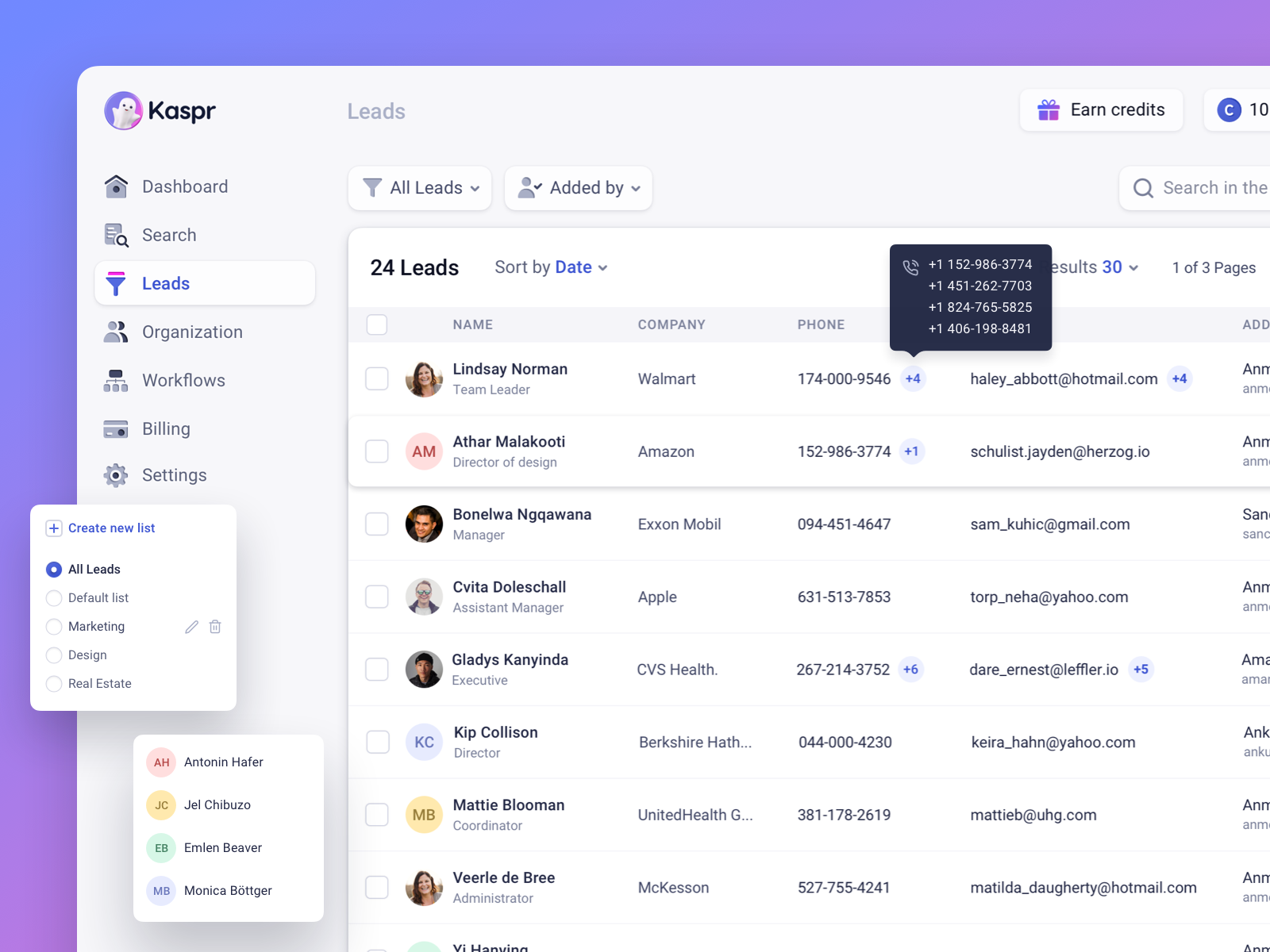Open Settings via the gear icon
1270x952 pixels.
click(116, 474)
